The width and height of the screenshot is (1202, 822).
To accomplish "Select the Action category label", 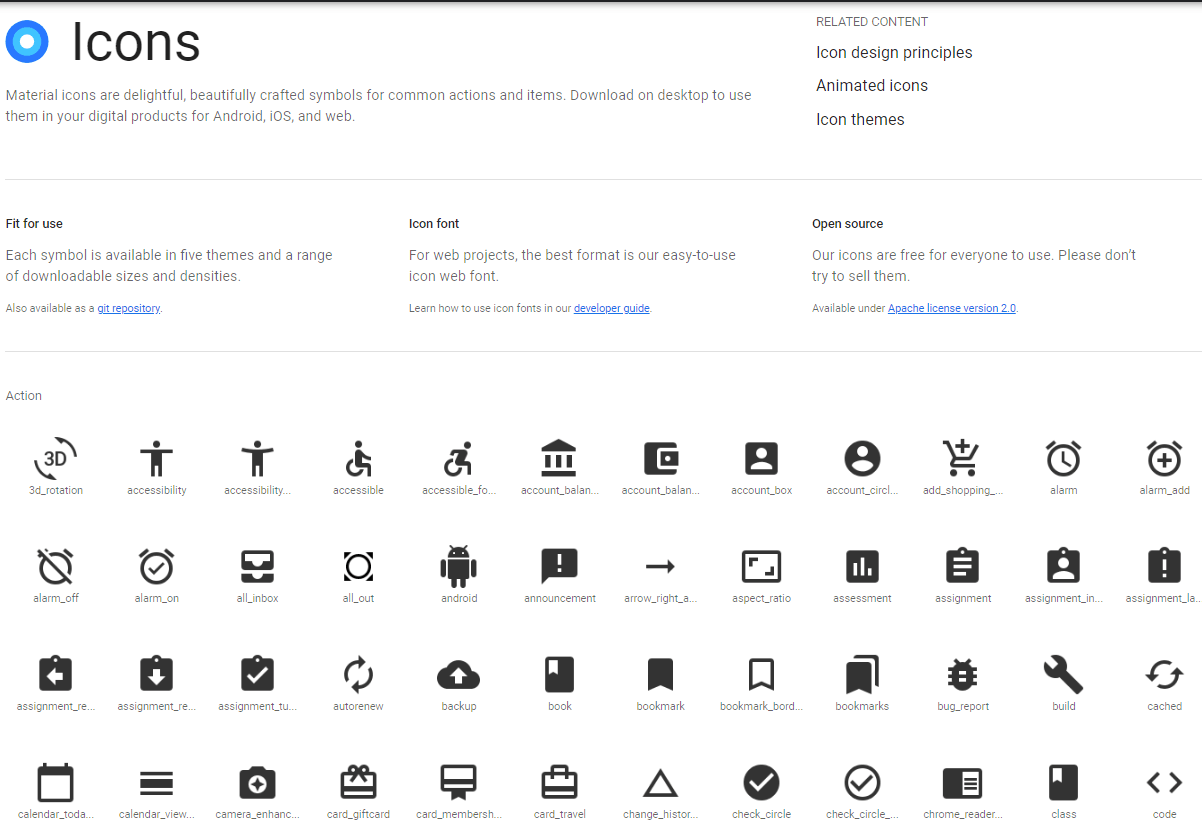I will [x=24, y=395].
